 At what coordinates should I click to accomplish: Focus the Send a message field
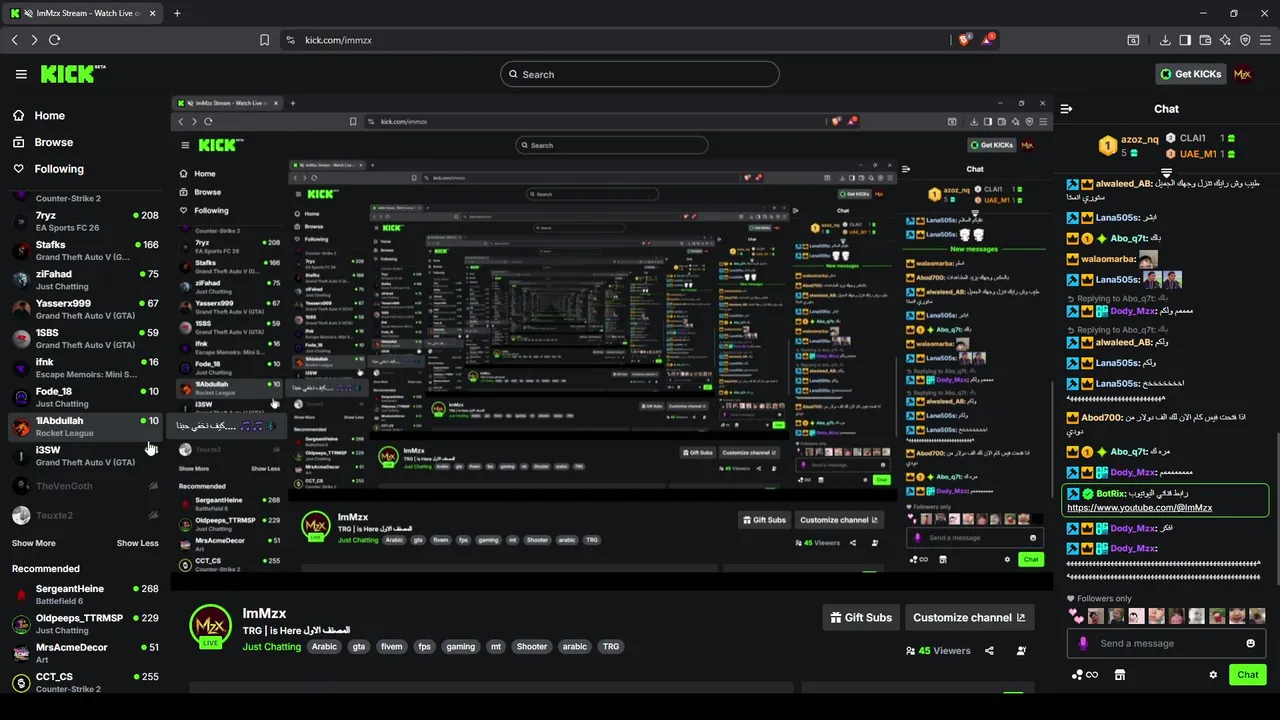click(x=1166, y=643)
